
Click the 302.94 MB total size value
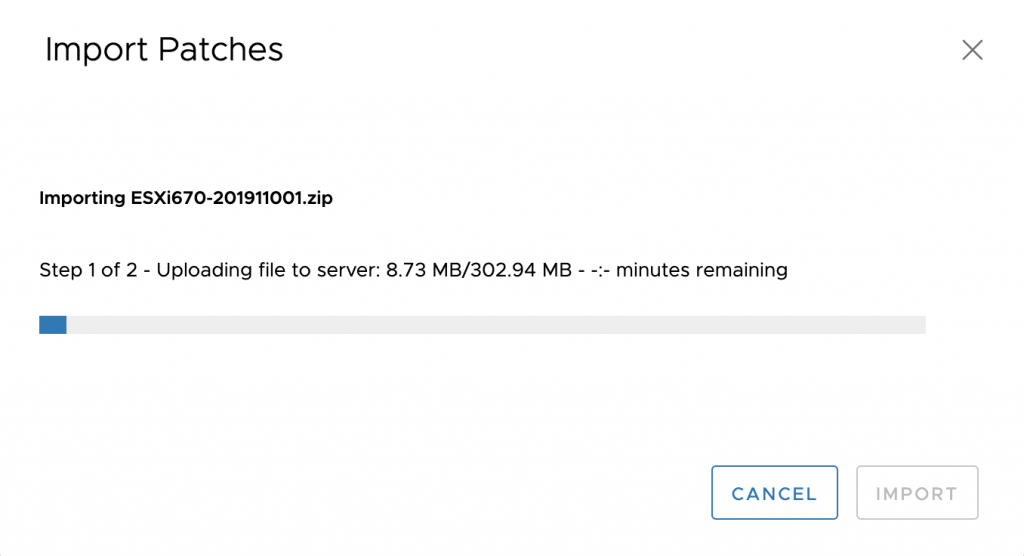[x=521, y=270]
